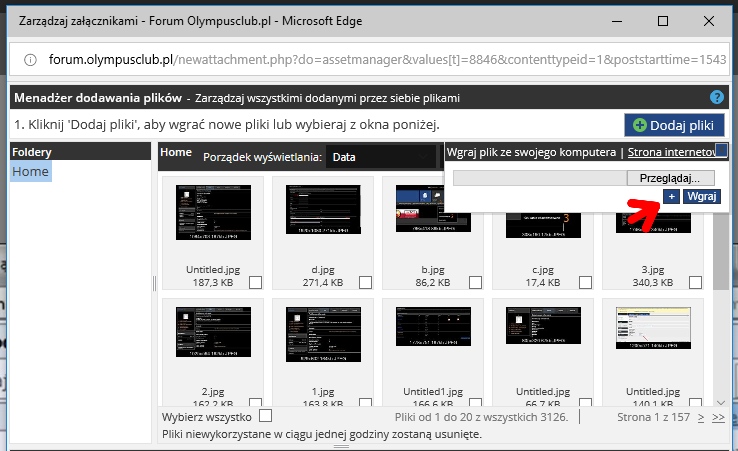This screenshot has width=738, height=451.
Task: Open the Strona internetowa link
Action: tap(670, 152)
